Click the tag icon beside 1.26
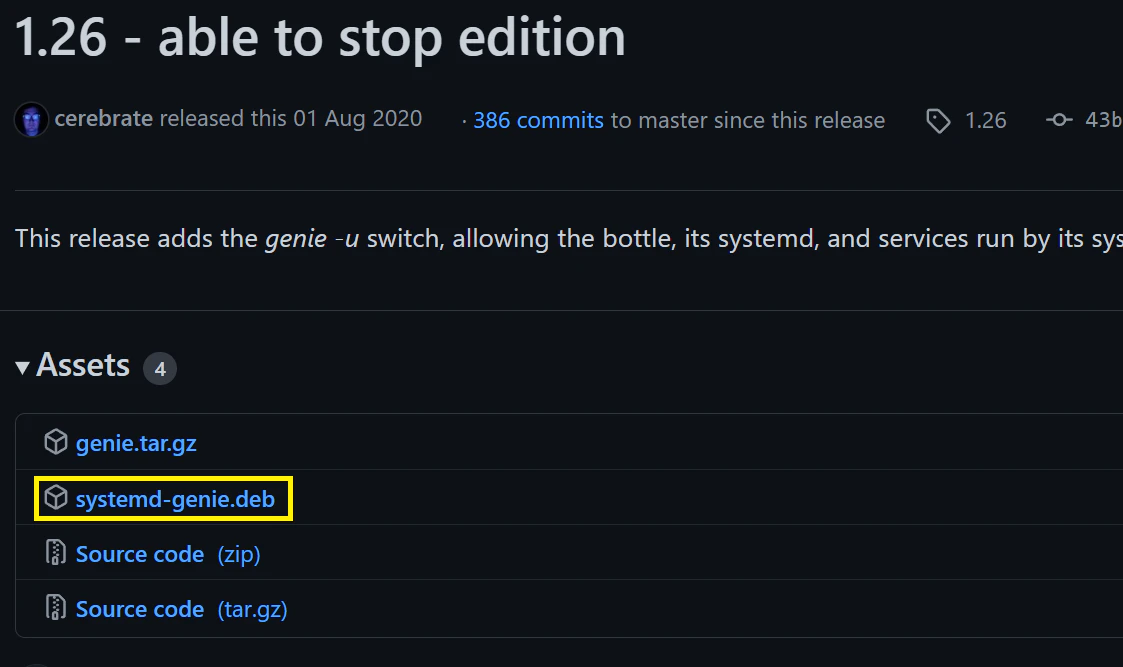 tap(938, 120)
